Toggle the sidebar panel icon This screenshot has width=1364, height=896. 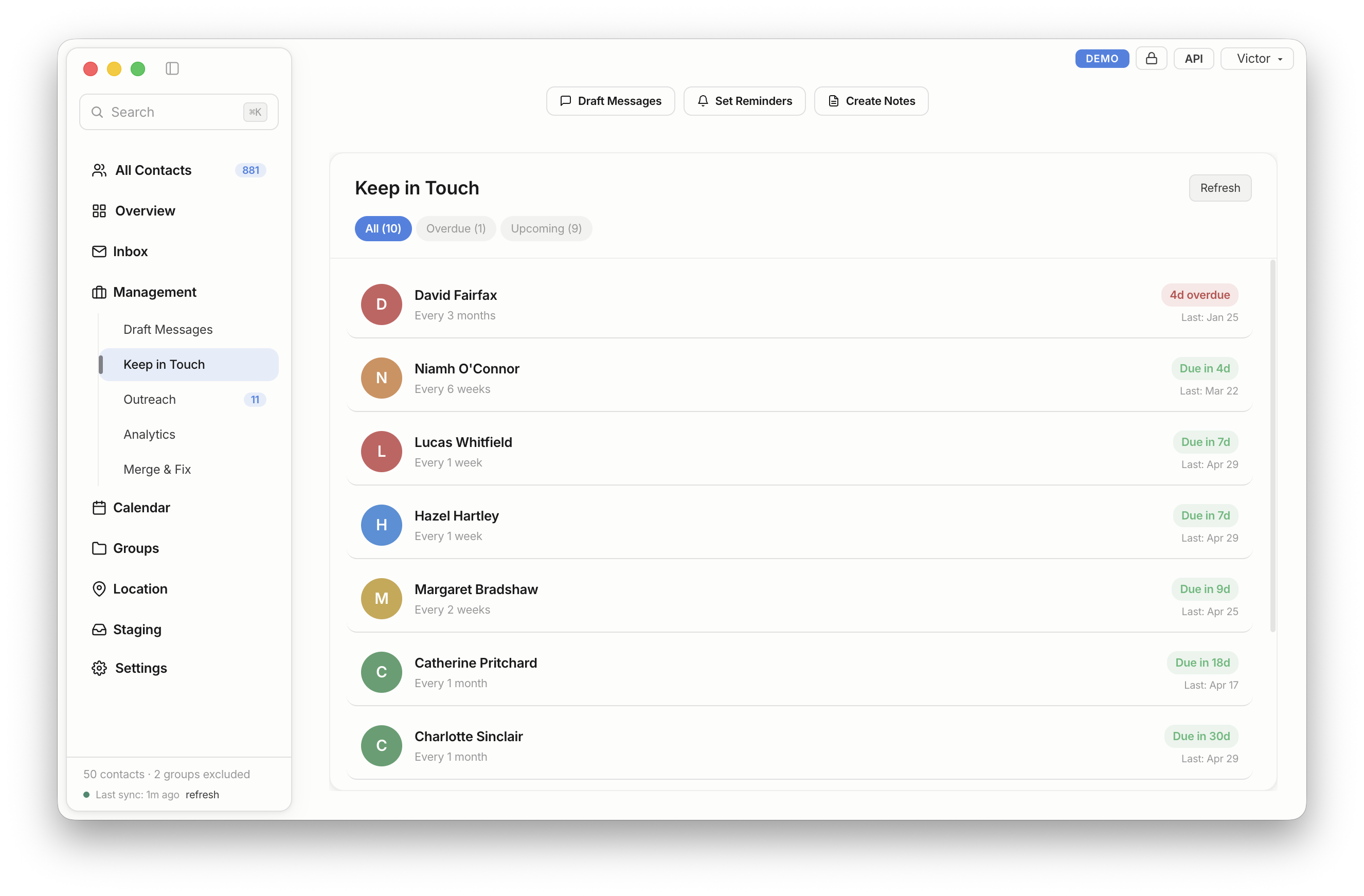pos(172,69)
